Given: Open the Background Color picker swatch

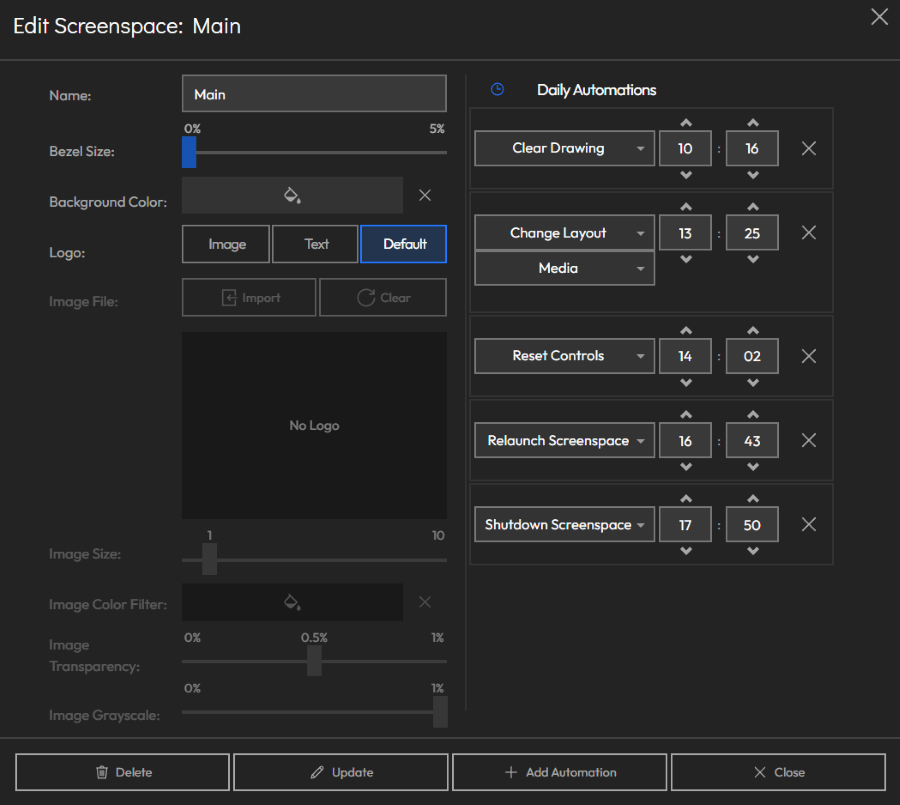Looking at the screenshot, I should [x=292, y=195].
